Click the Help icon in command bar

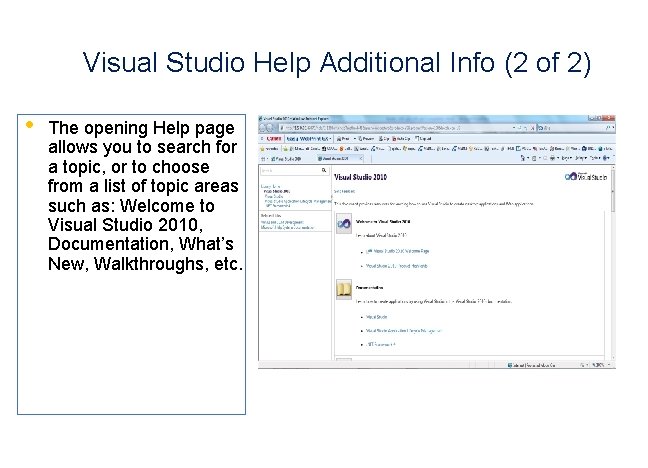[606, 158]
